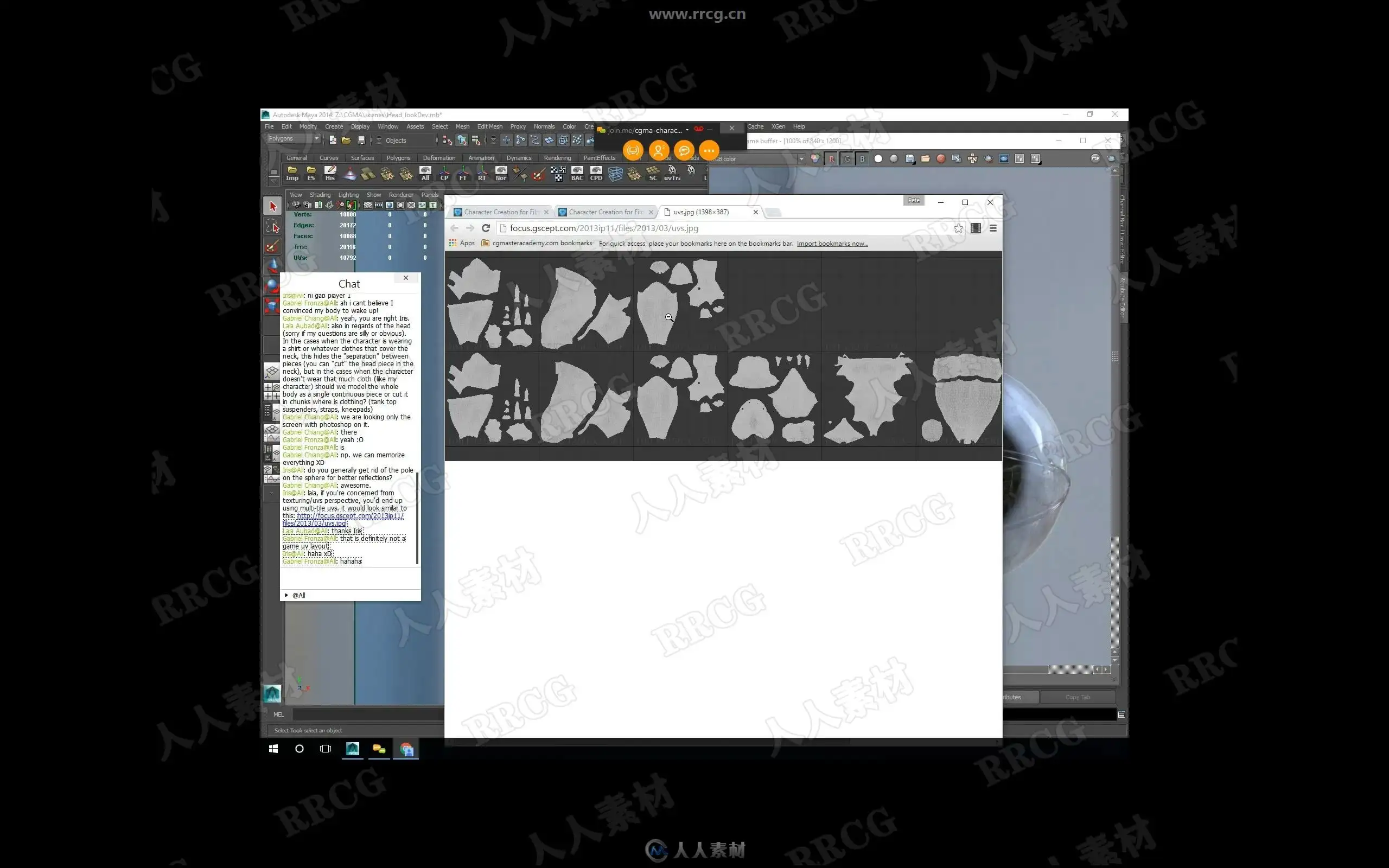
Task: Click the wireframe cube shelf icon
Action: pyautogui.click(x=615, y=174)
